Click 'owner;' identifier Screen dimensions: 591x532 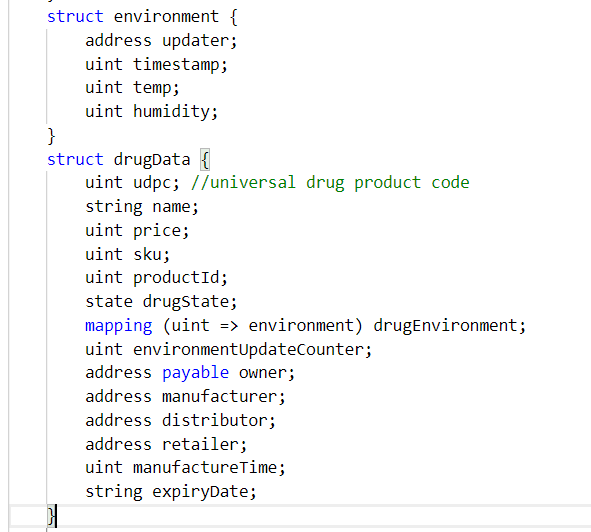pos(267,373)
